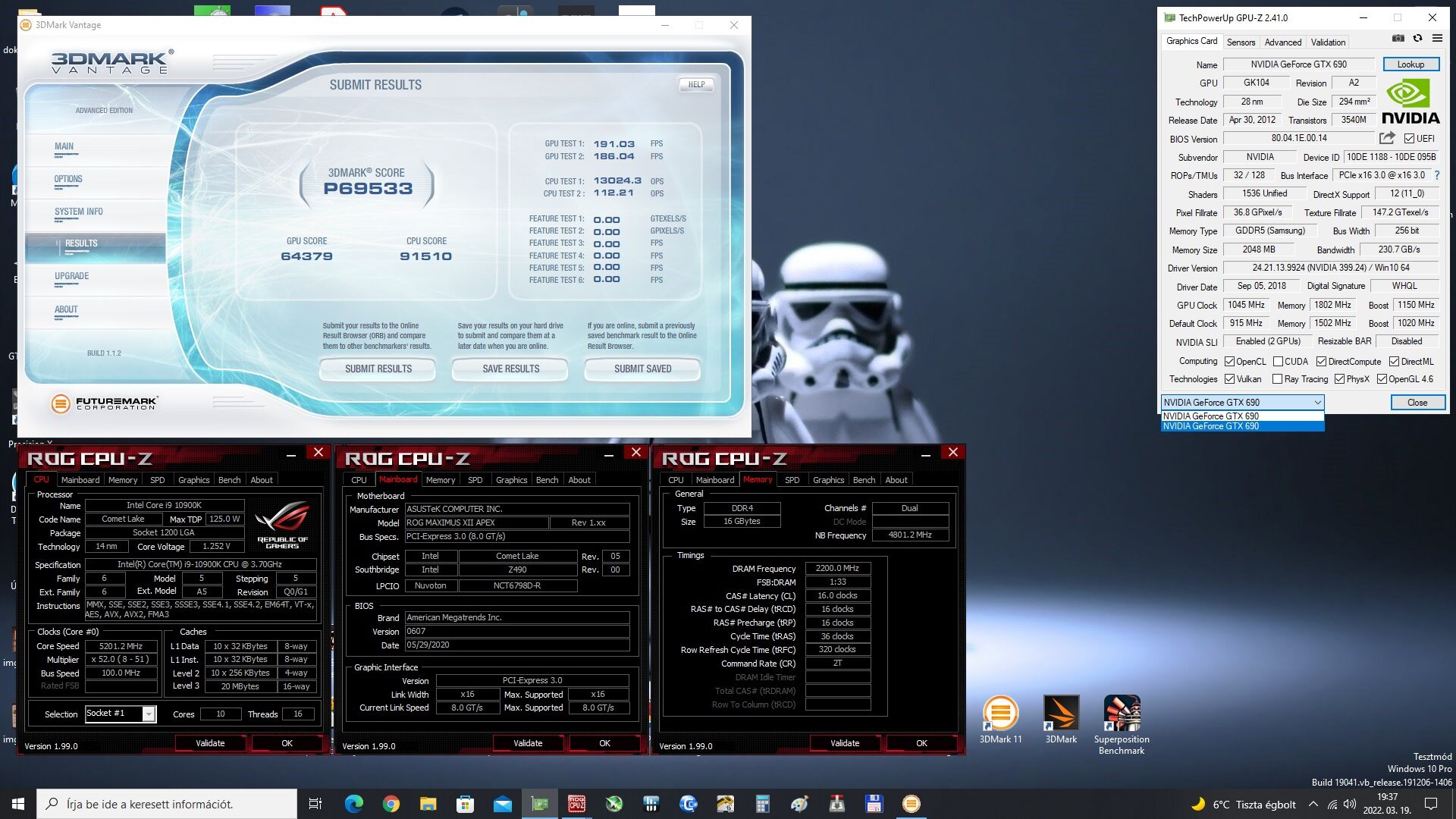Launch Microsoft Edge from the taskbar
The image size is (1456, 819).
tap(353, 804)
